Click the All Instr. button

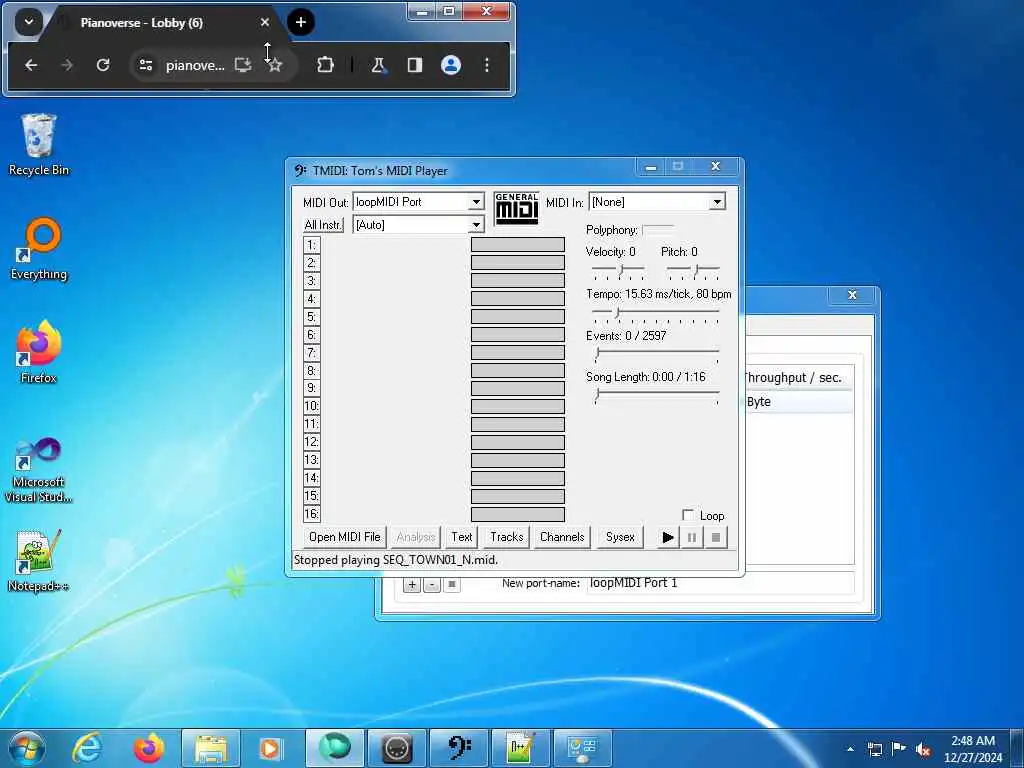323,225
